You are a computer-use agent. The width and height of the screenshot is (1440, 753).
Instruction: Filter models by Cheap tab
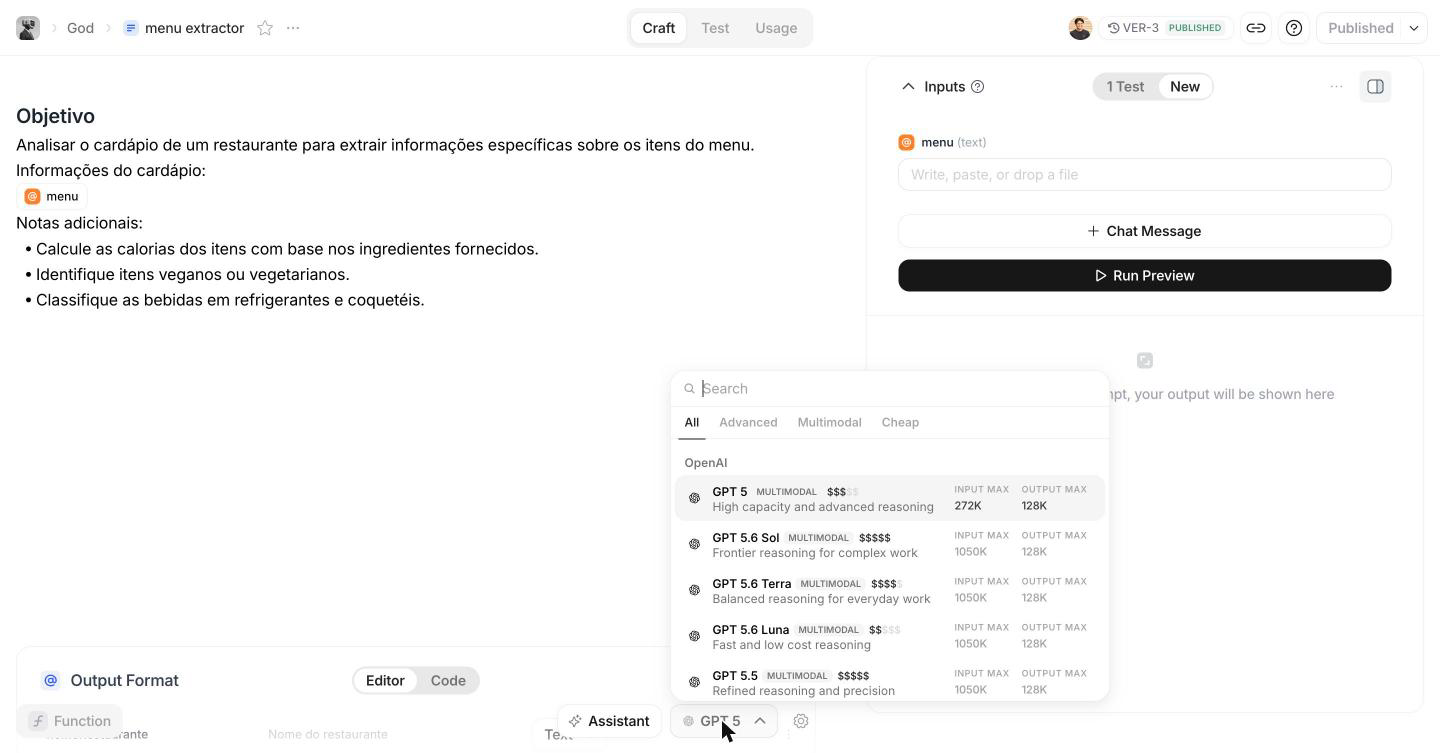[x=900, y=422]
